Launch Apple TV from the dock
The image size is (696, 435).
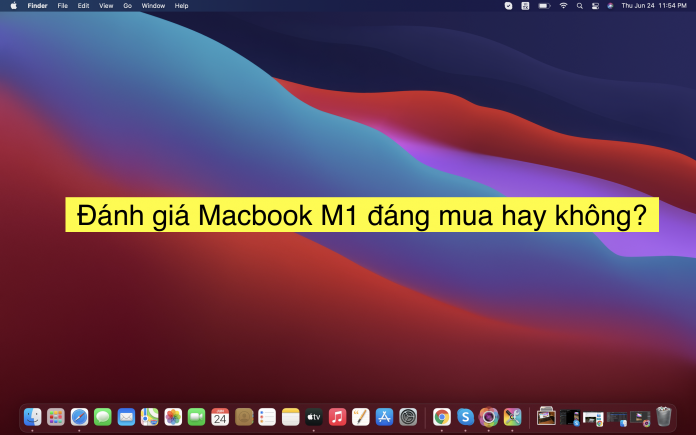click(314, 417)
